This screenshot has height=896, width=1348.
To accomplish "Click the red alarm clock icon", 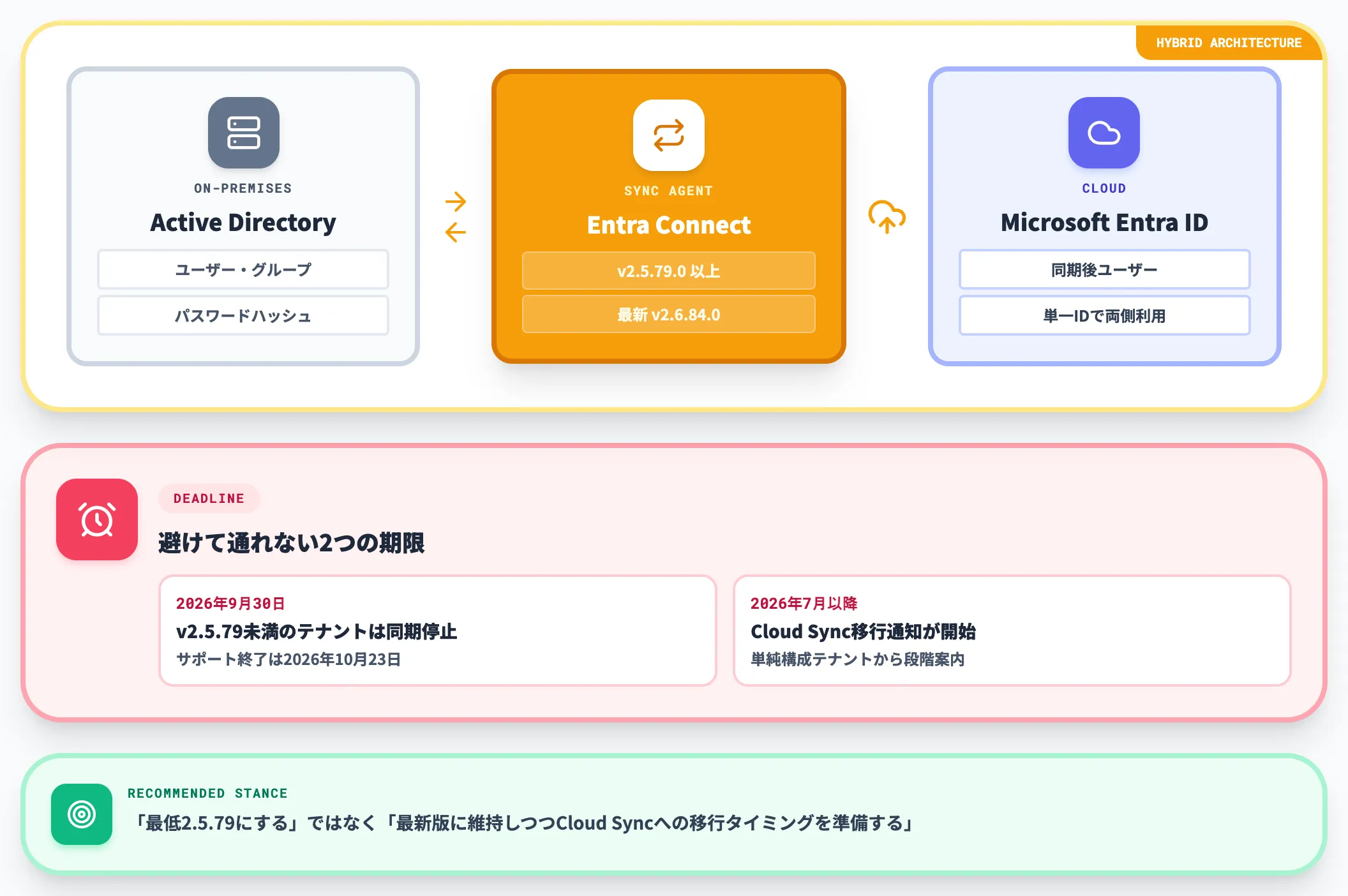I will click(x=97, y=519).
